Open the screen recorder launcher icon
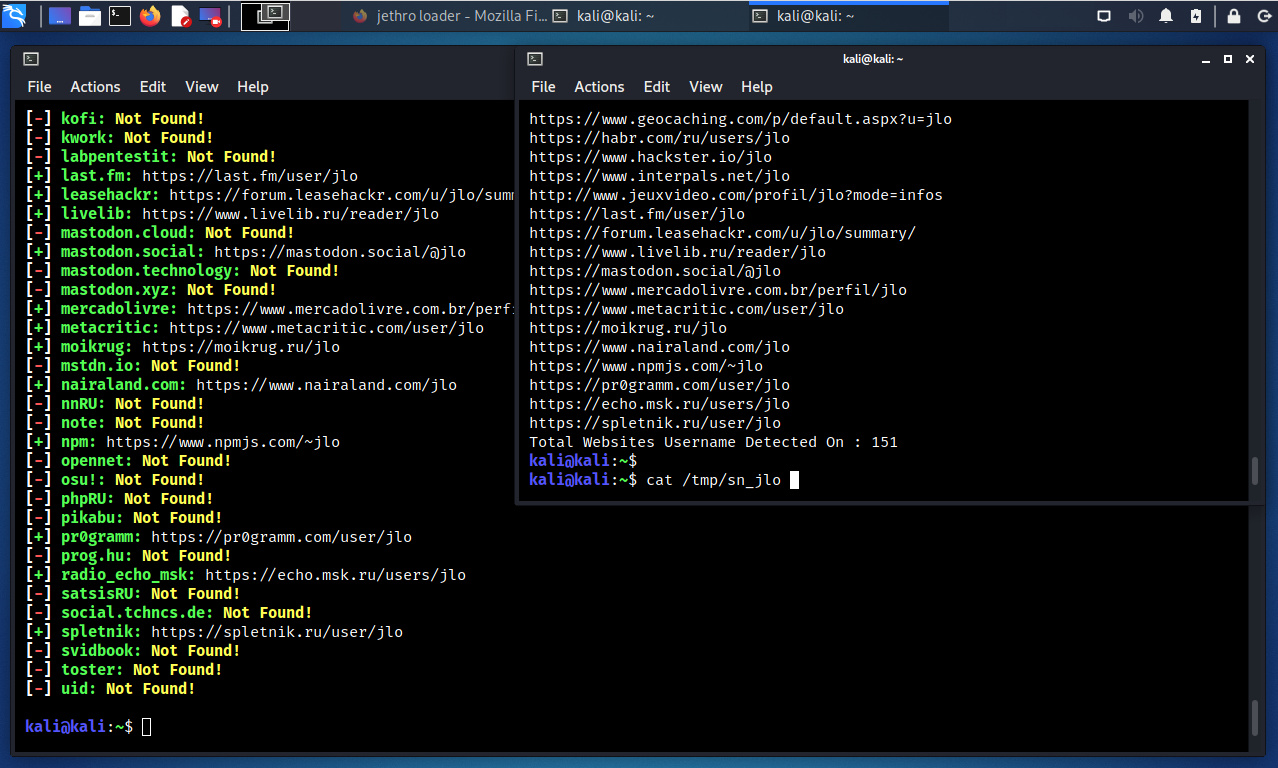This screenshot has width=1278, height=768. click(x=210, y=16)
